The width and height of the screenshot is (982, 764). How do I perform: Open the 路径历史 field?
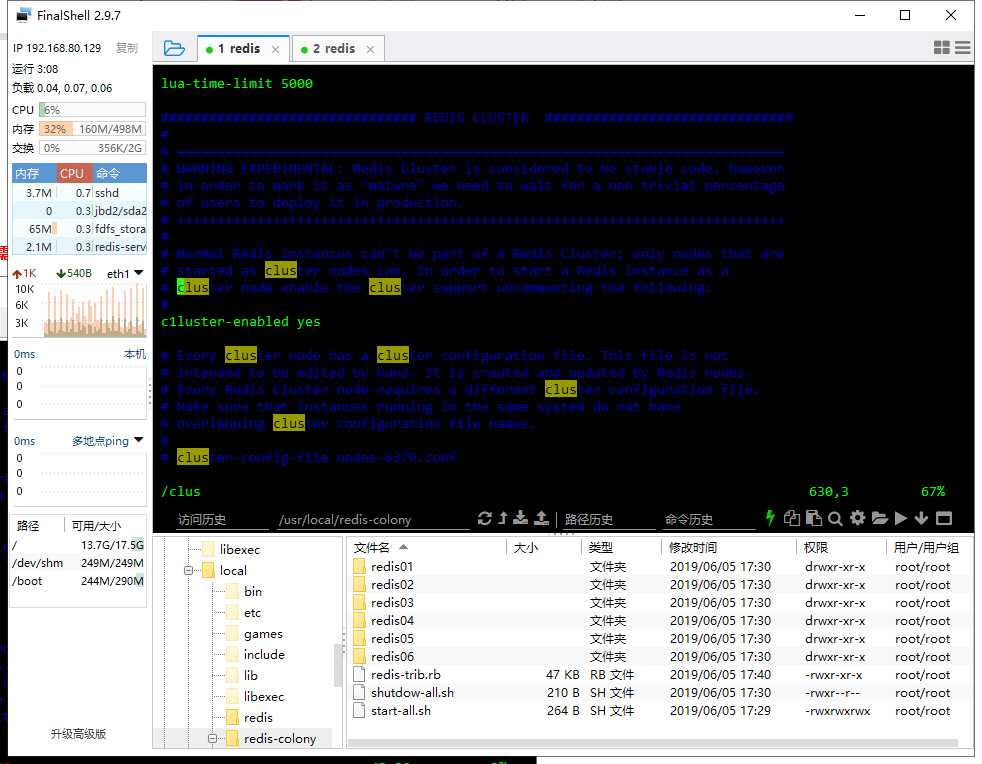[609, 520]
